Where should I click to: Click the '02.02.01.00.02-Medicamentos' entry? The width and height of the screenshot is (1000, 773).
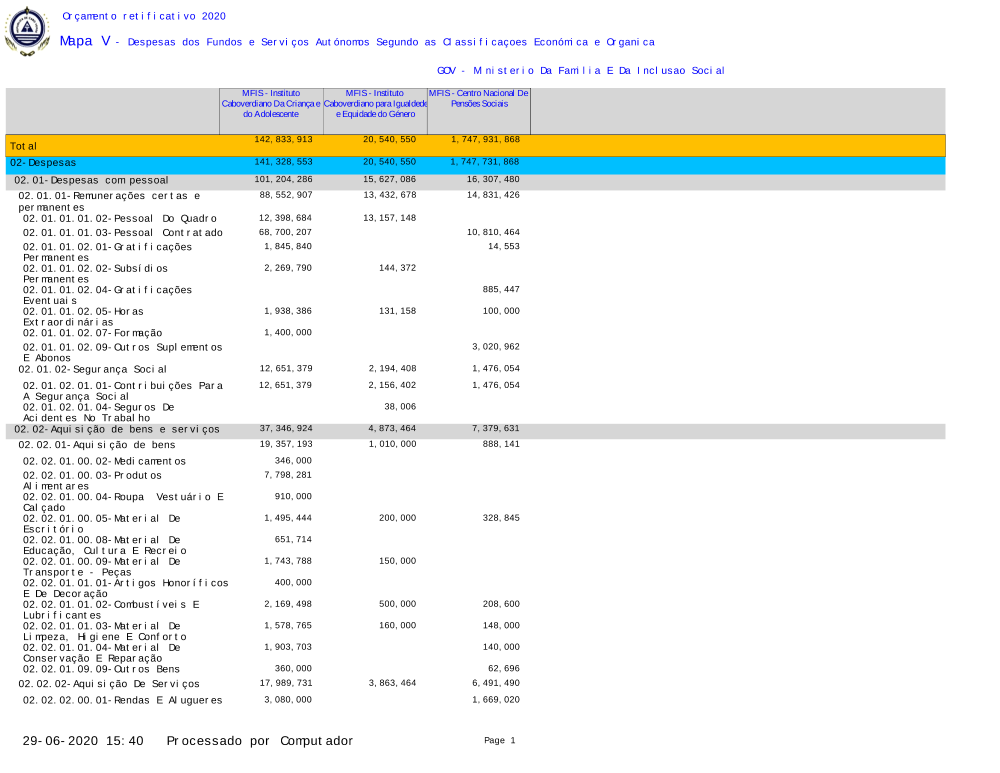tap(104, 461)
